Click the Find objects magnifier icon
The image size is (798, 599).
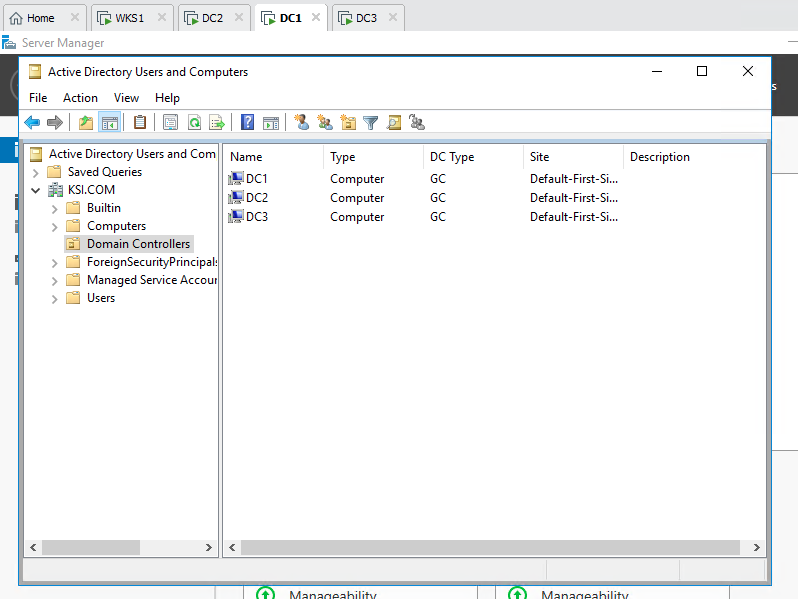coord(394,123)
